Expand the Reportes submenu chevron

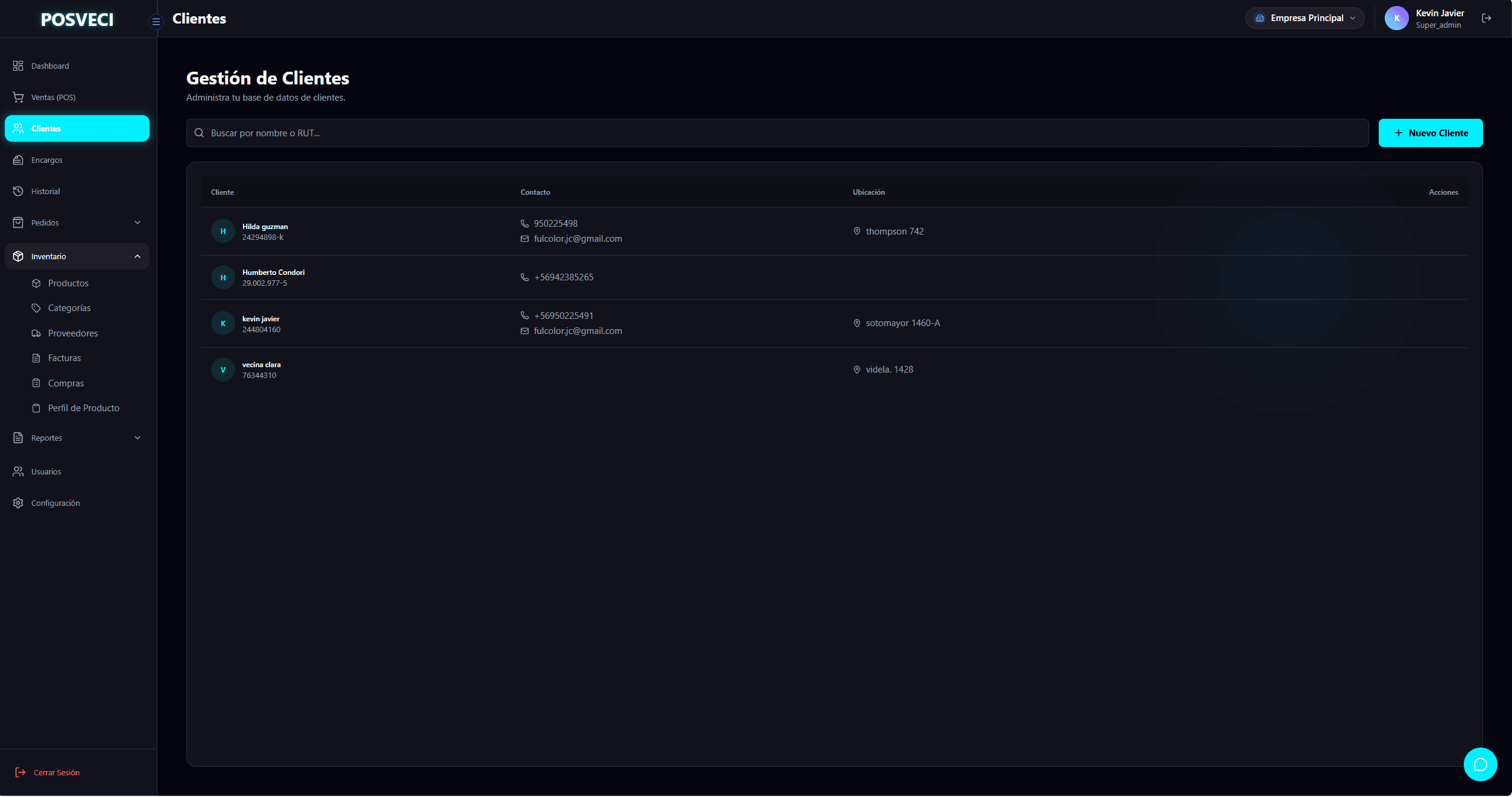coord(138,438)
